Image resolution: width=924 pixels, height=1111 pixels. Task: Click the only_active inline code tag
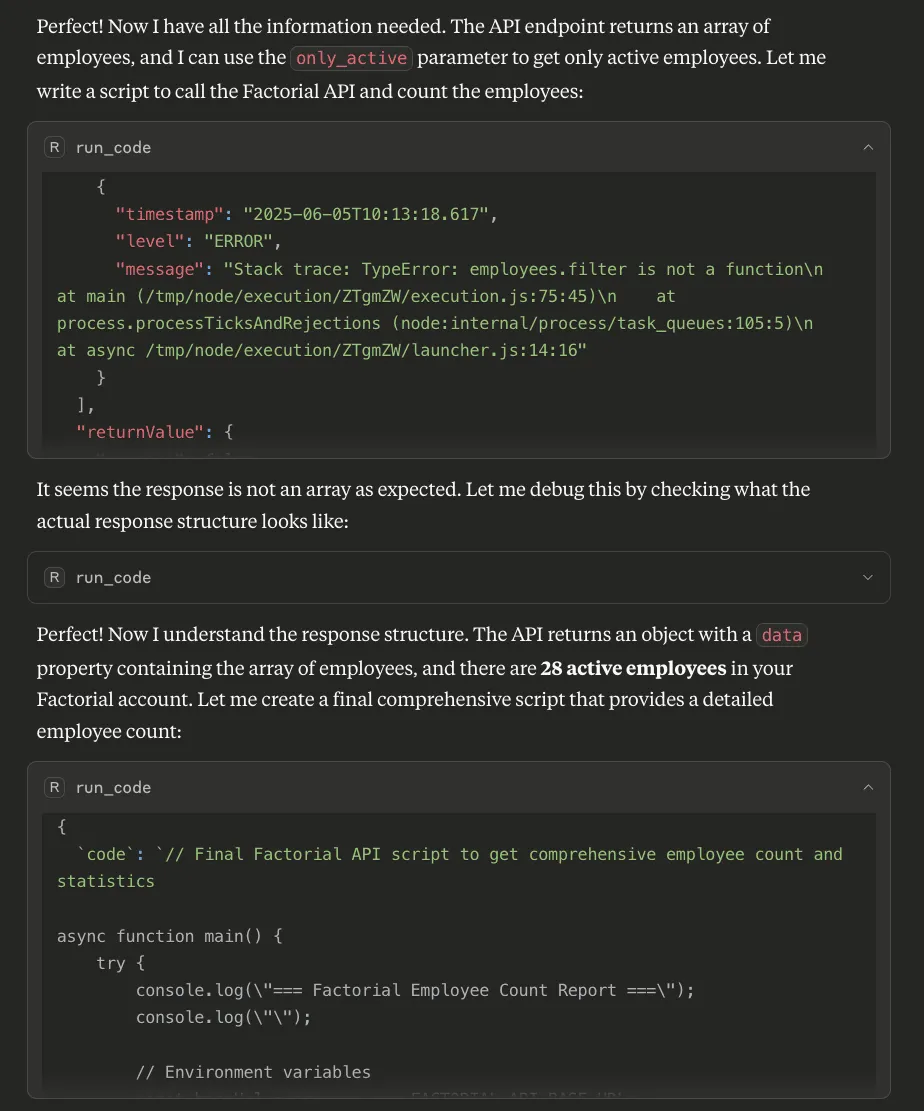(351, 58)
